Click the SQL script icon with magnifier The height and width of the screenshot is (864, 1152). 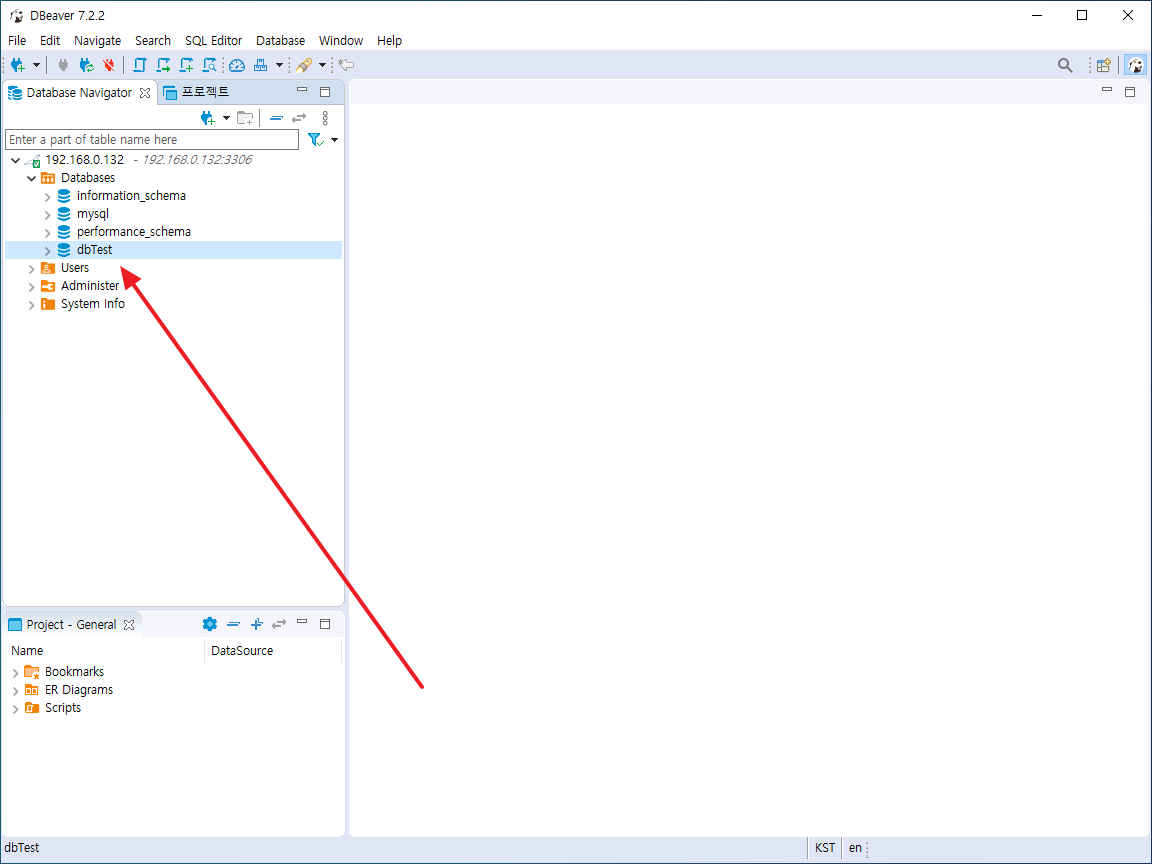[209, 65]
